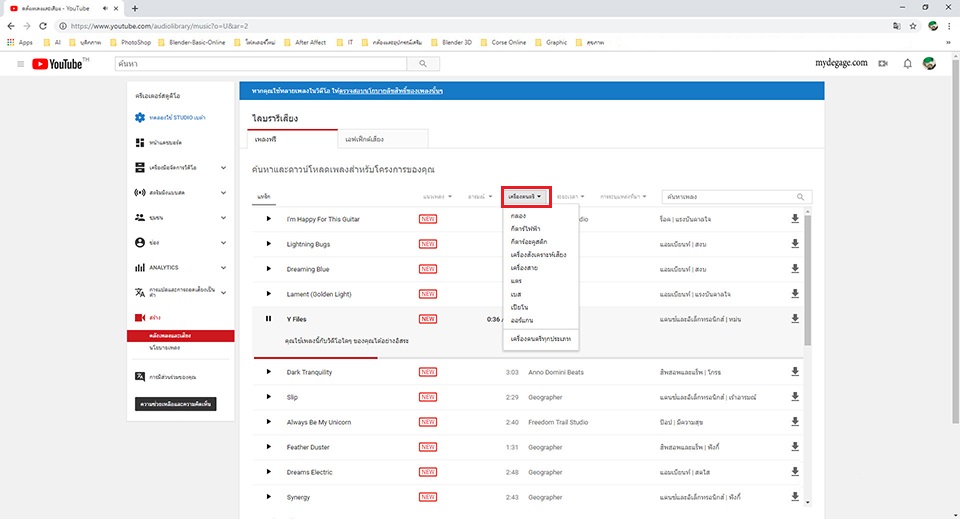Play the song Lightning Bugs
960x519 pixels.
pos(268,243)
